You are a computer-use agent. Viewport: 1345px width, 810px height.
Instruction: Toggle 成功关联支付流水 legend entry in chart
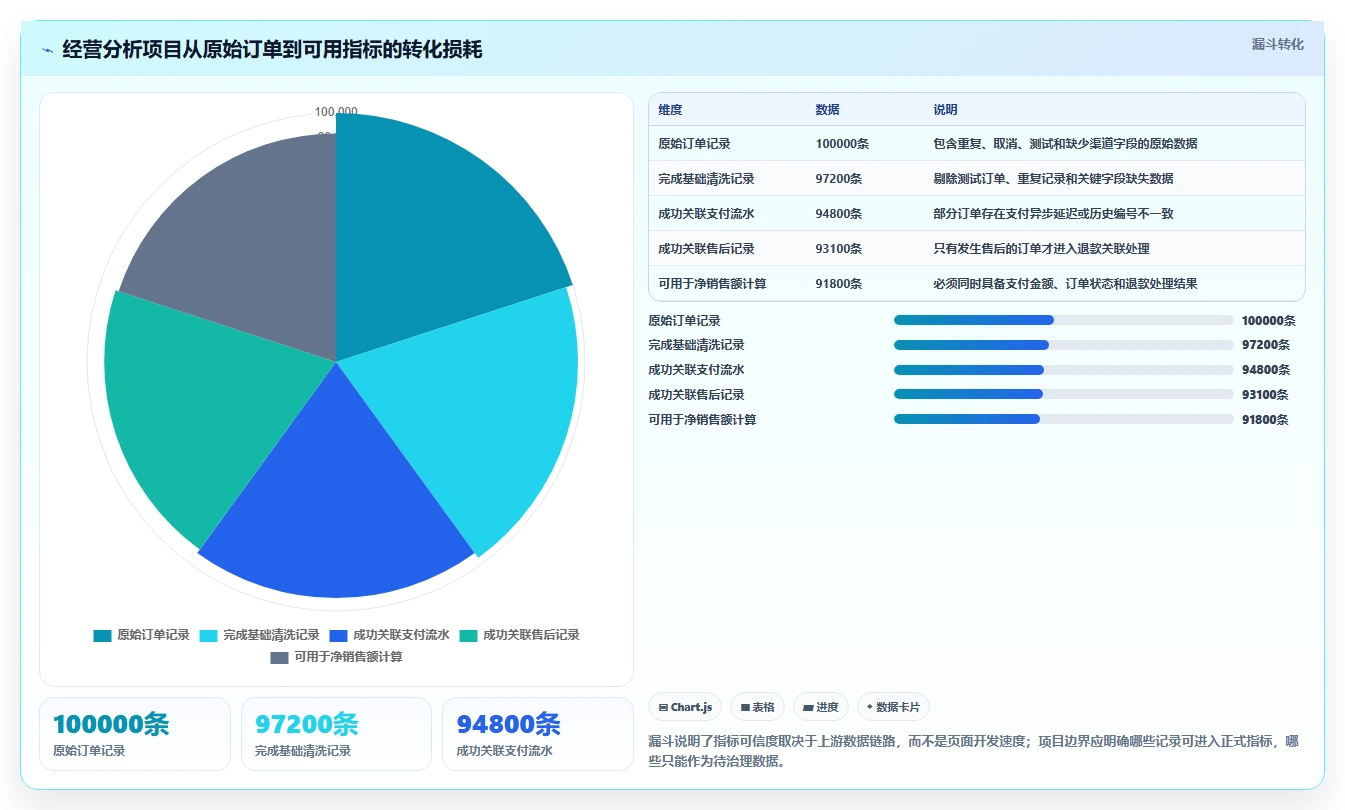389,635
